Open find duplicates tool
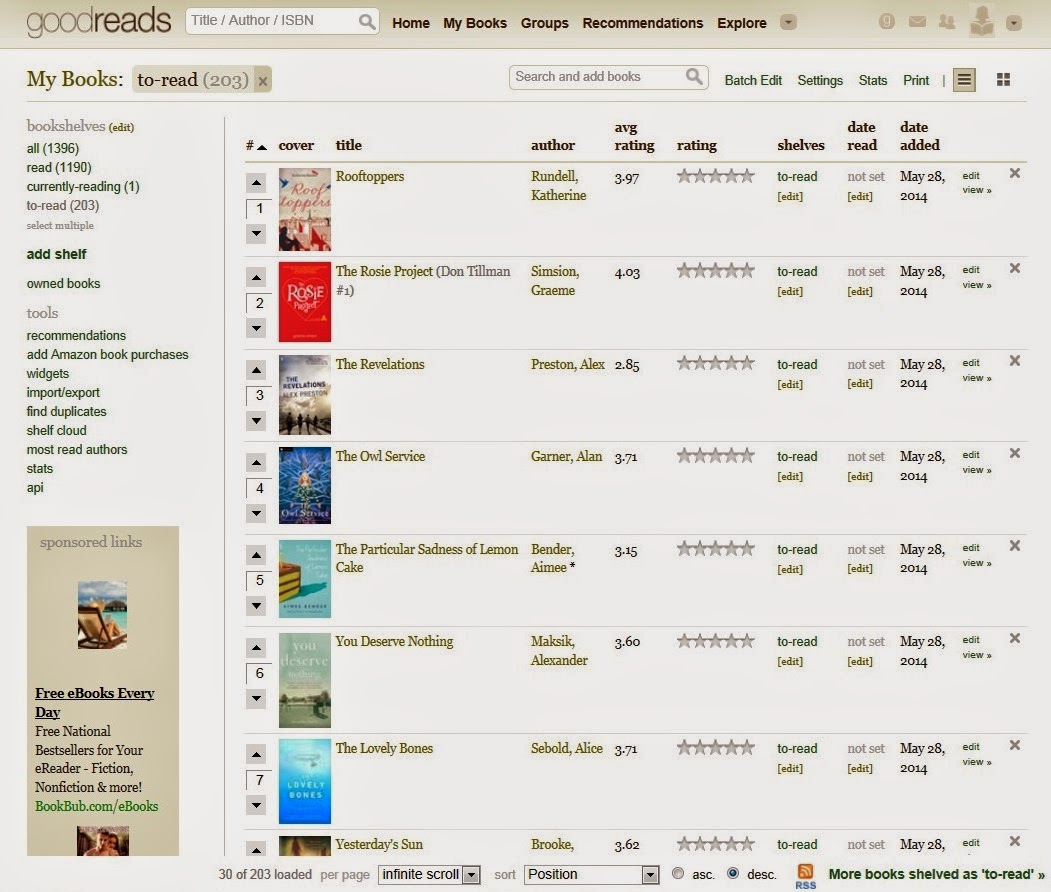 [66, 411]
